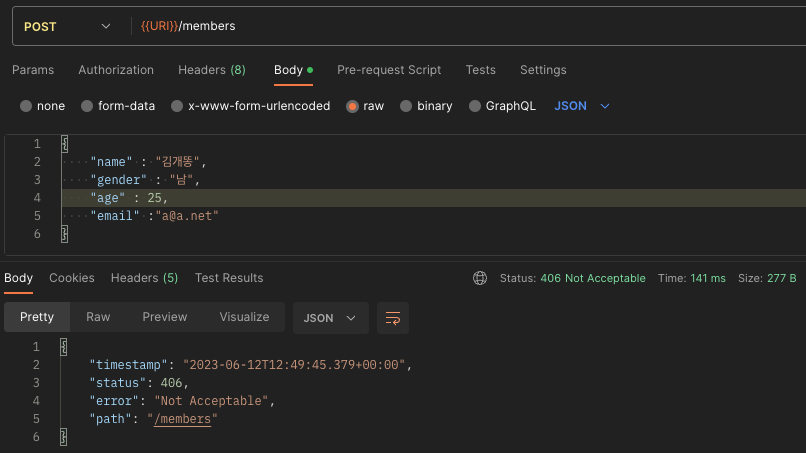Image resolution: width=806 pixels, height=453 pixels.
Task: Click the Time 141 ms value
Action: 708,278
